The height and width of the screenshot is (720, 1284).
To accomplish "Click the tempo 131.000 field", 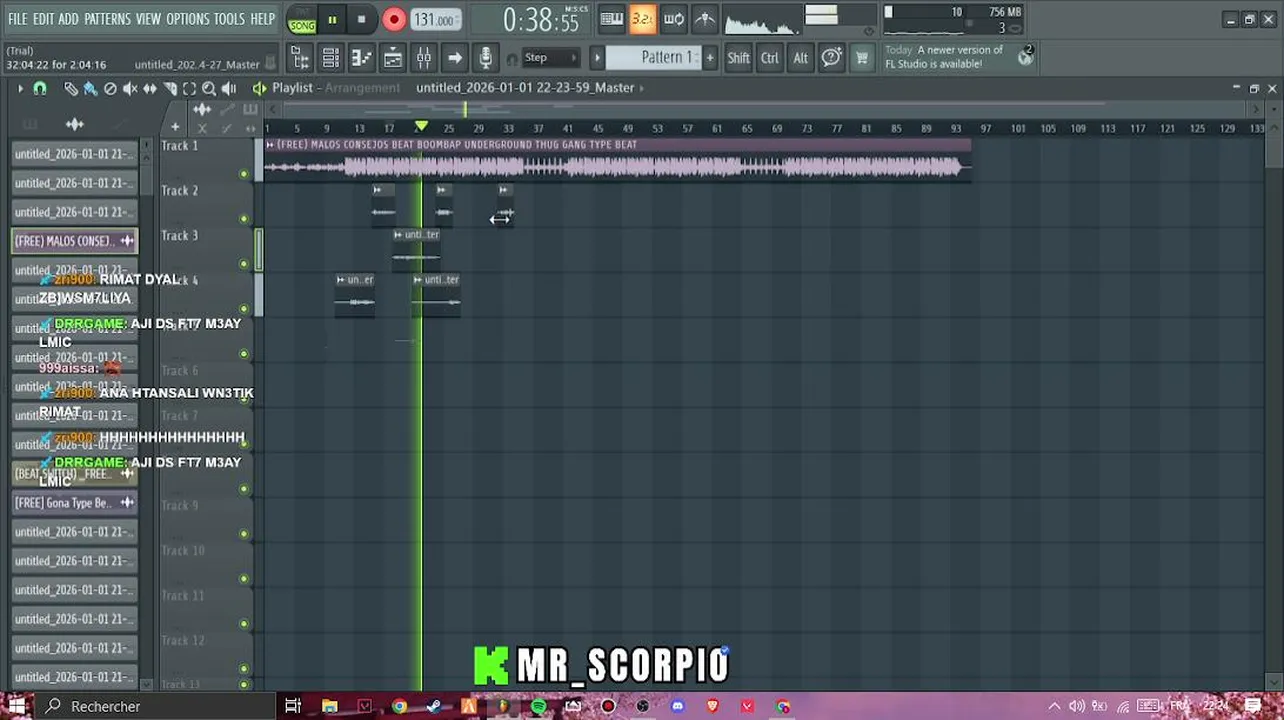I will (435, 20).
